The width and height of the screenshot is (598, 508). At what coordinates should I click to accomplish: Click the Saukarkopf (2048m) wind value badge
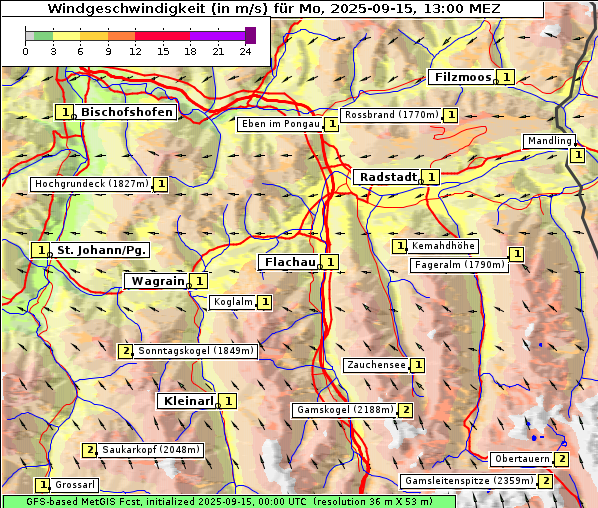point(90,450)
